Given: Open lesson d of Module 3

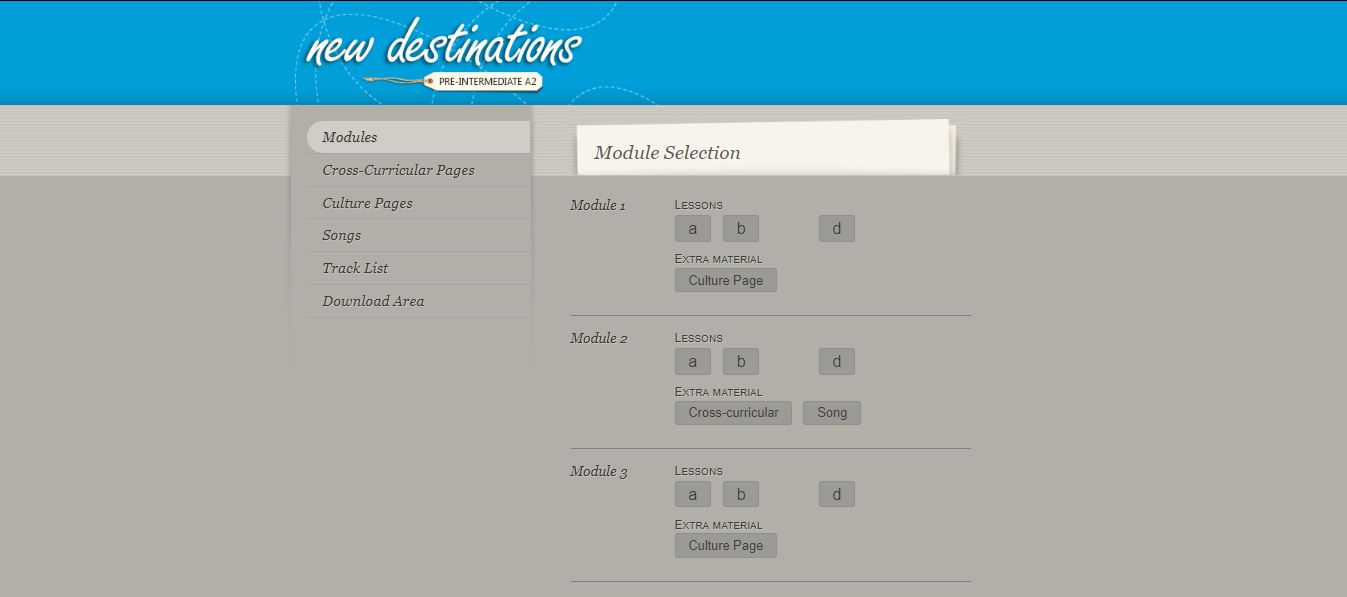Looking at the screenshot, I should pos(837,495).
